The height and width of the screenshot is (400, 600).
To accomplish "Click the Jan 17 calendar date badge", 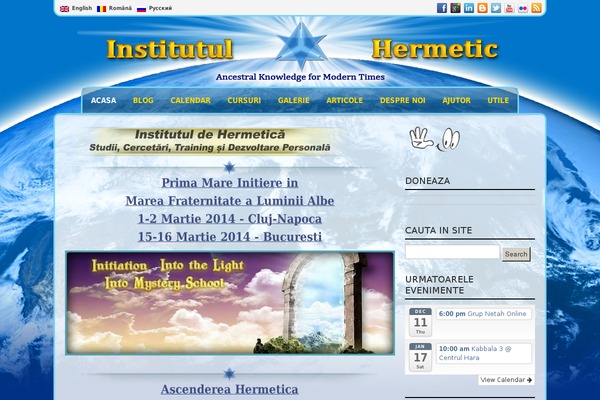I will (420, 357).
